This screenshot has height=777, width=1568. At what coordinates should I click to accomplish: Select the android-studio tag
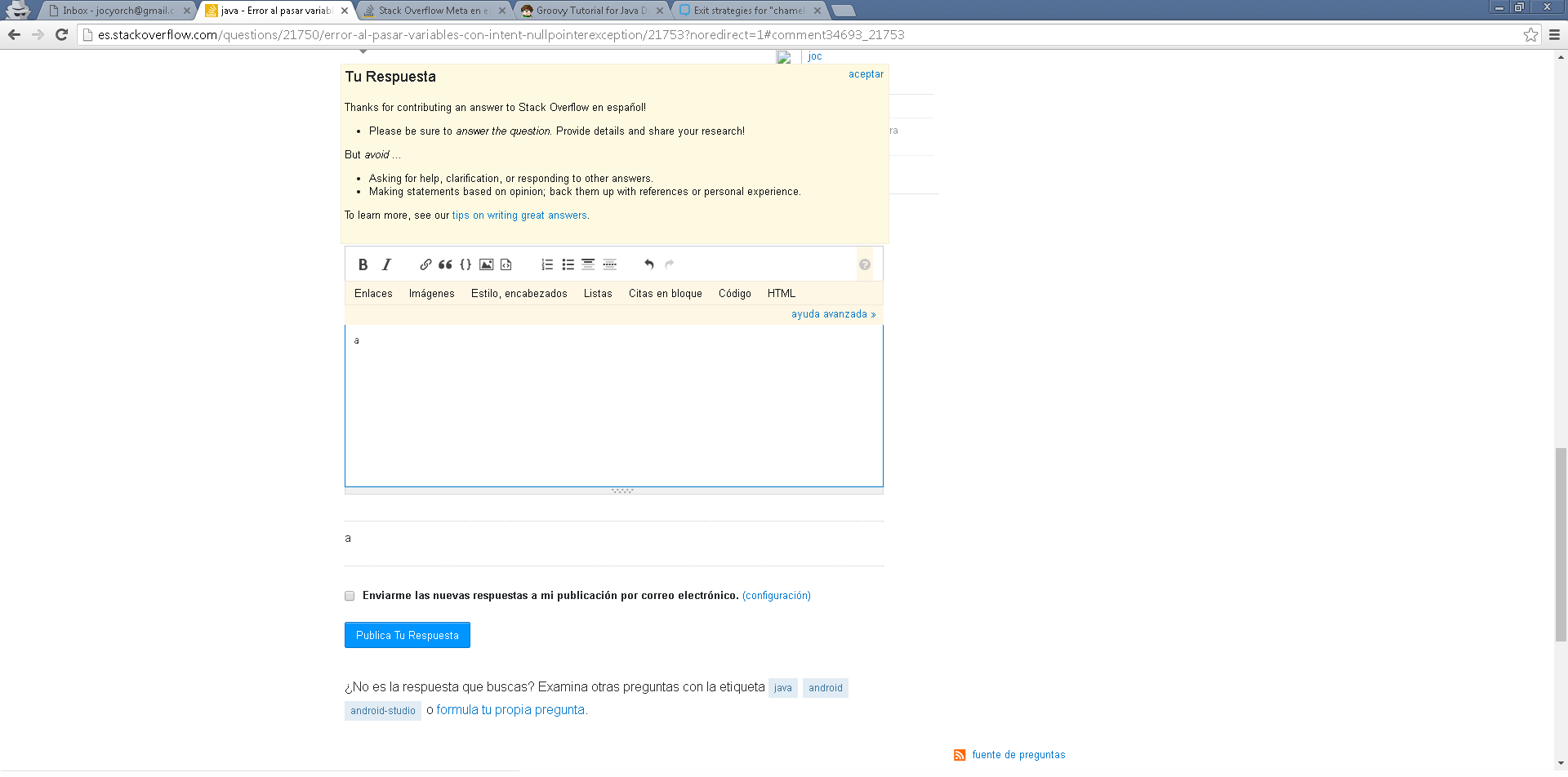[x=383, y=711]
